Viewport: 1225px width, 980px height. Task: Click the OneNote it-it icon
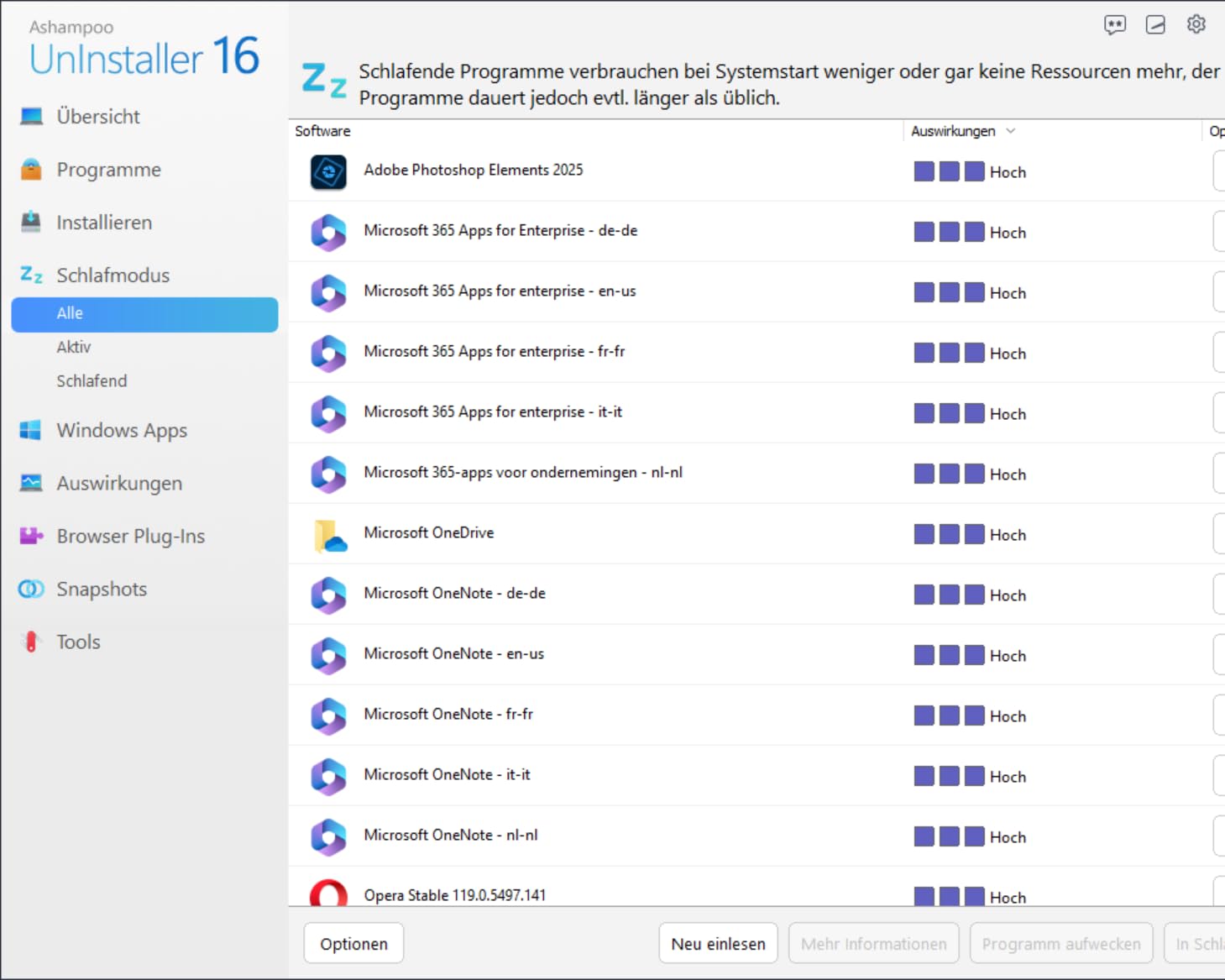[328, 777]
